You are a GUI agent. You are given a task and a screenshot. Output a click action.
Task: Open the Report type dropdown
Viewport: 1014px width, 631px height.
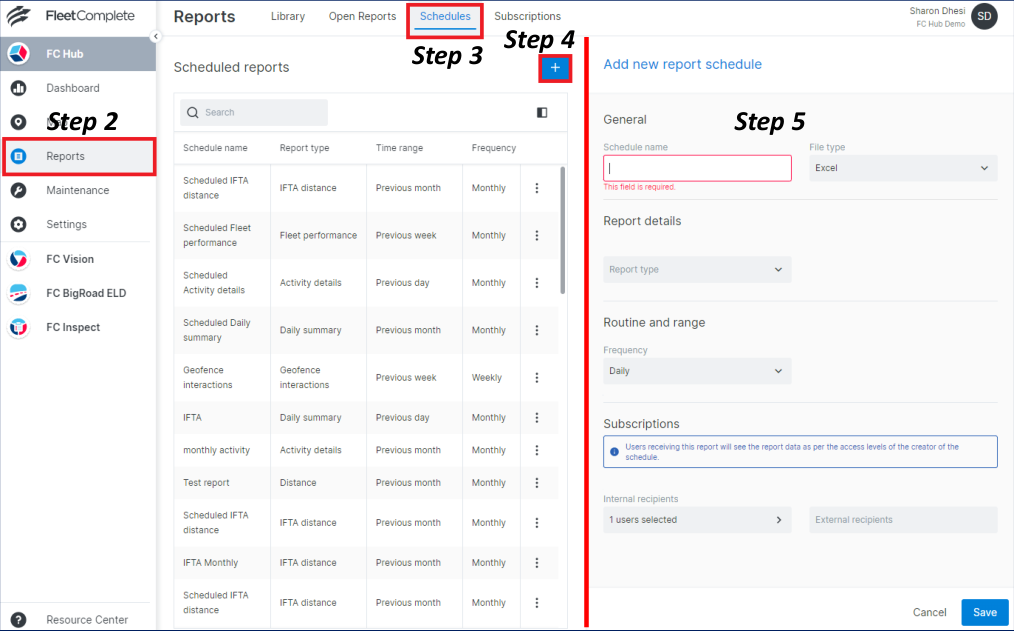coord(697,269)
